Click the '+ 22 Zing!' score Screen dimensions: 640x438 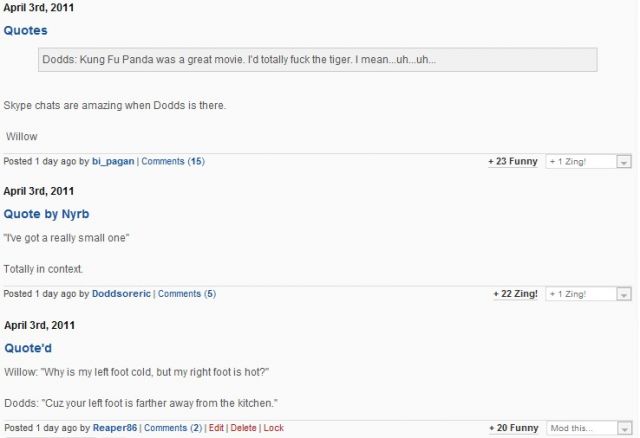[515, 294]
